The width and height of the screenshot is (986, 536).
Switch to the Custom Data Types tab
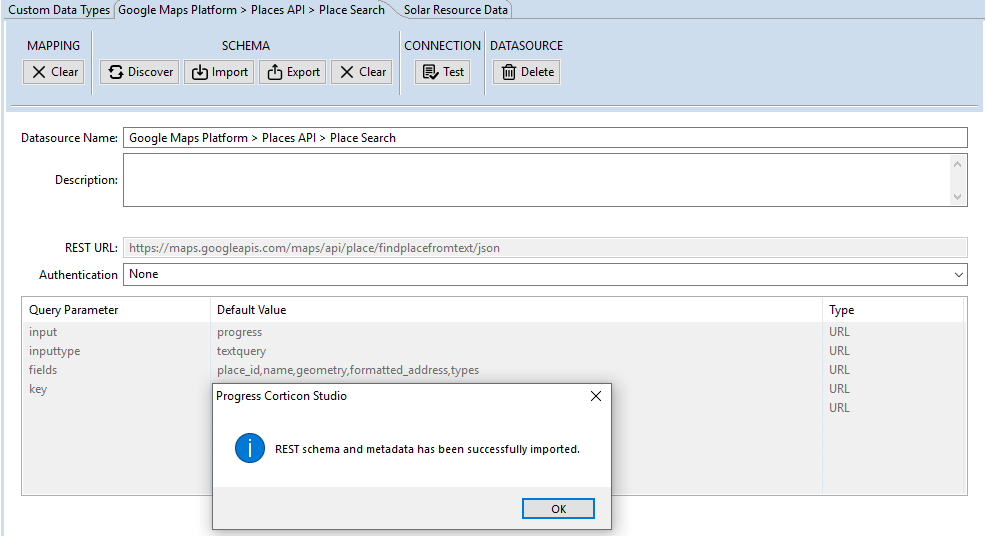pos(58,10)
